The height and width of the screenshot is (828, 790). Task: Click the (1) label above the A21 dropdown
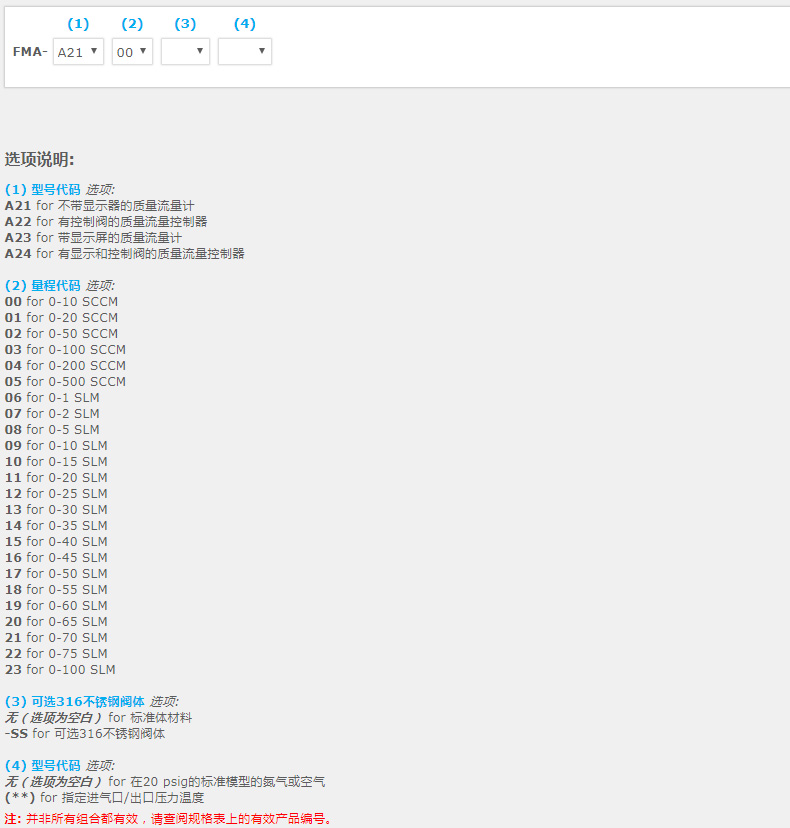click(77, 23)
